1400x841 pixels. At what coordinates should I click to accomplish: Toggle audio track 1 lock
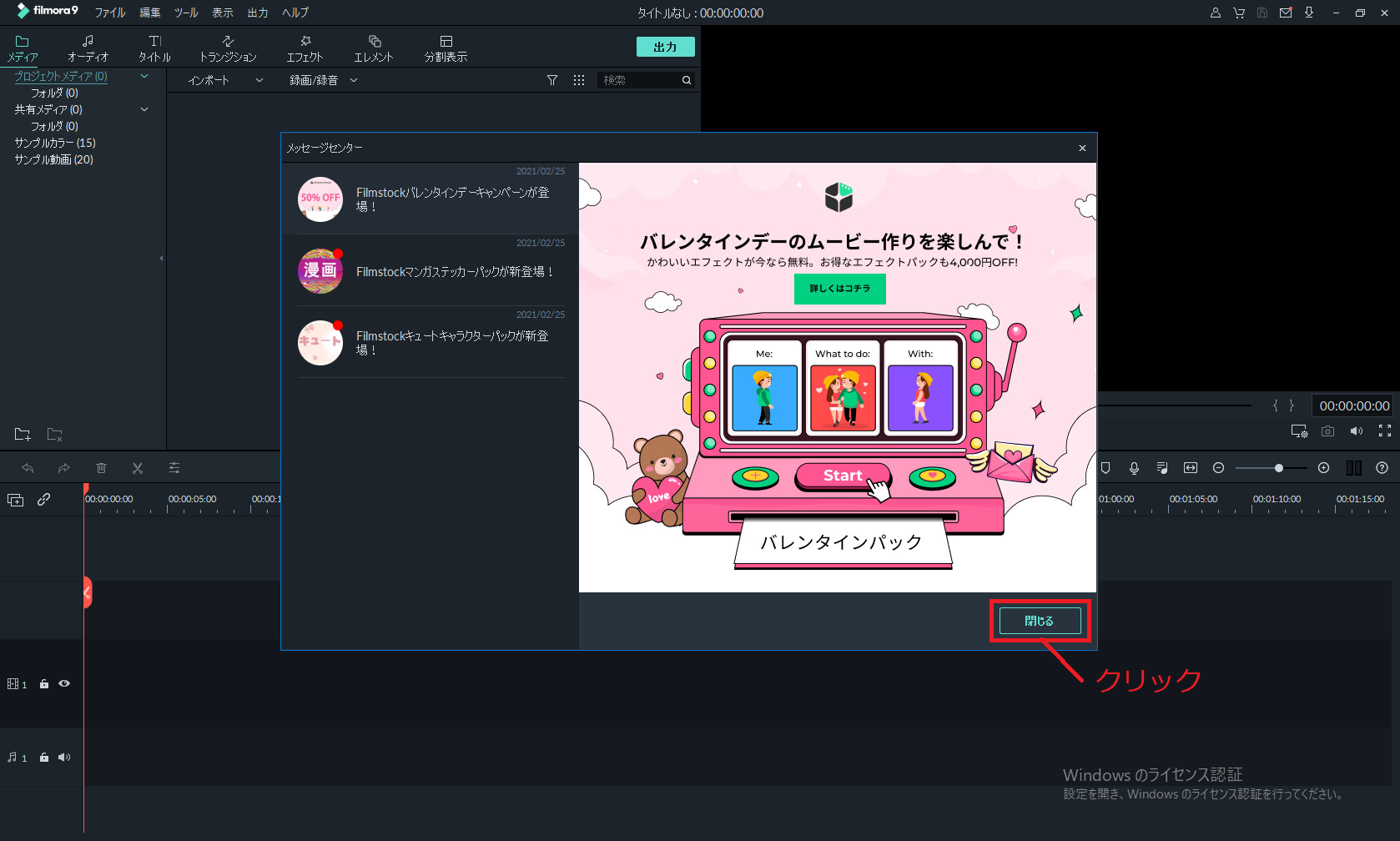coord(44,758)
